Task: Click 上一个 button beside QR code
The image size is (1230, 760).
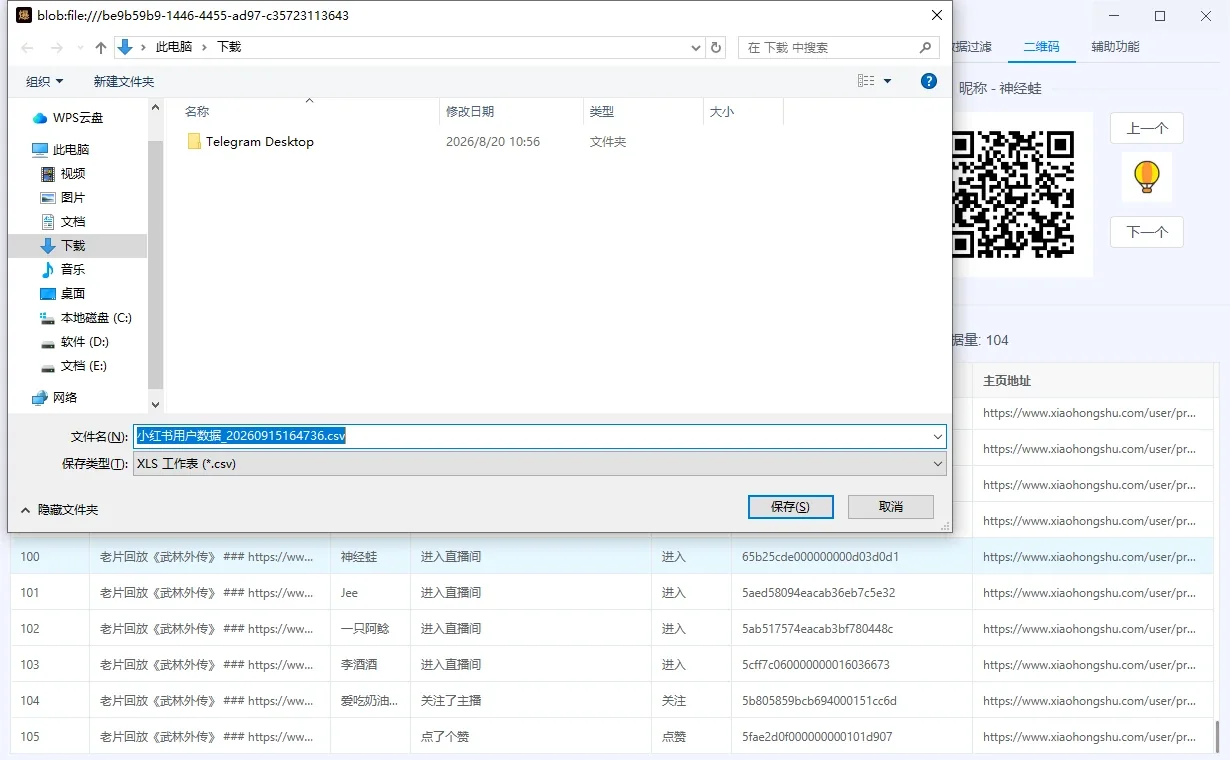Action: (x=1147, y=128)
